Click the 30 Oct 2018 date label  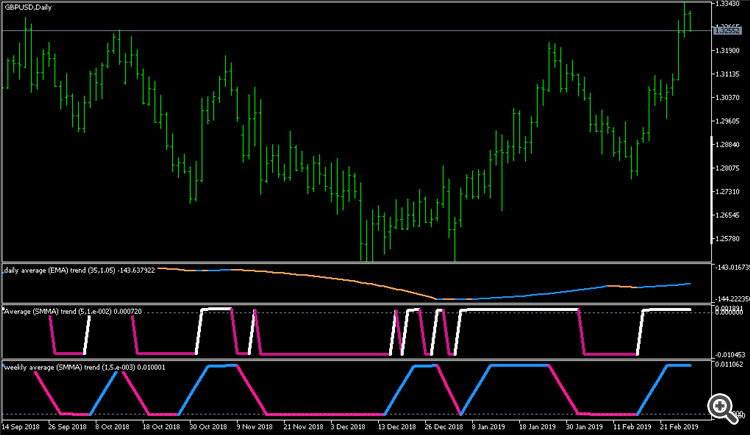pos(208,426)
